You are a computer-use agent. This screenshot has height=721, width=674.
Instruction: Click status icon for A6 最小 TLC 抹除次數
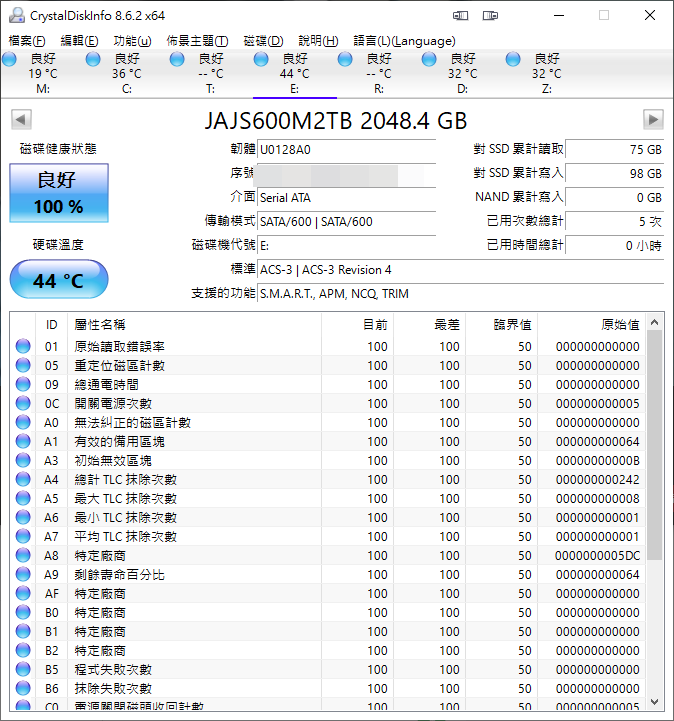point(23,517)
